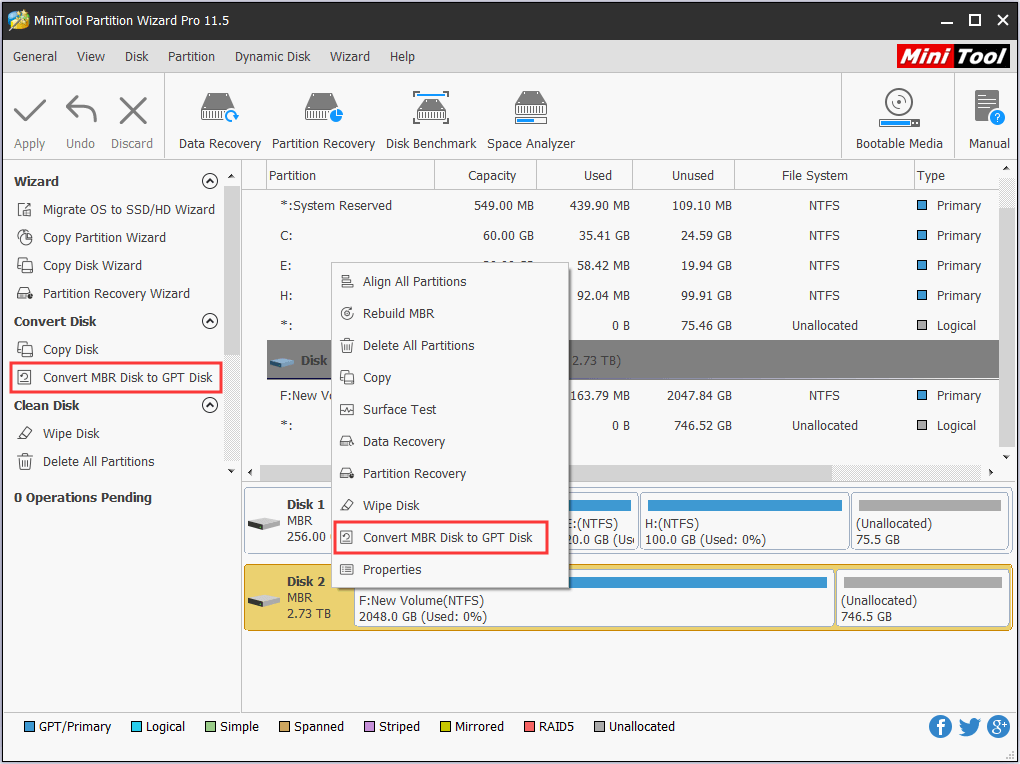Start Partition Recovery Wizard in sidebar

click(103, 293)
